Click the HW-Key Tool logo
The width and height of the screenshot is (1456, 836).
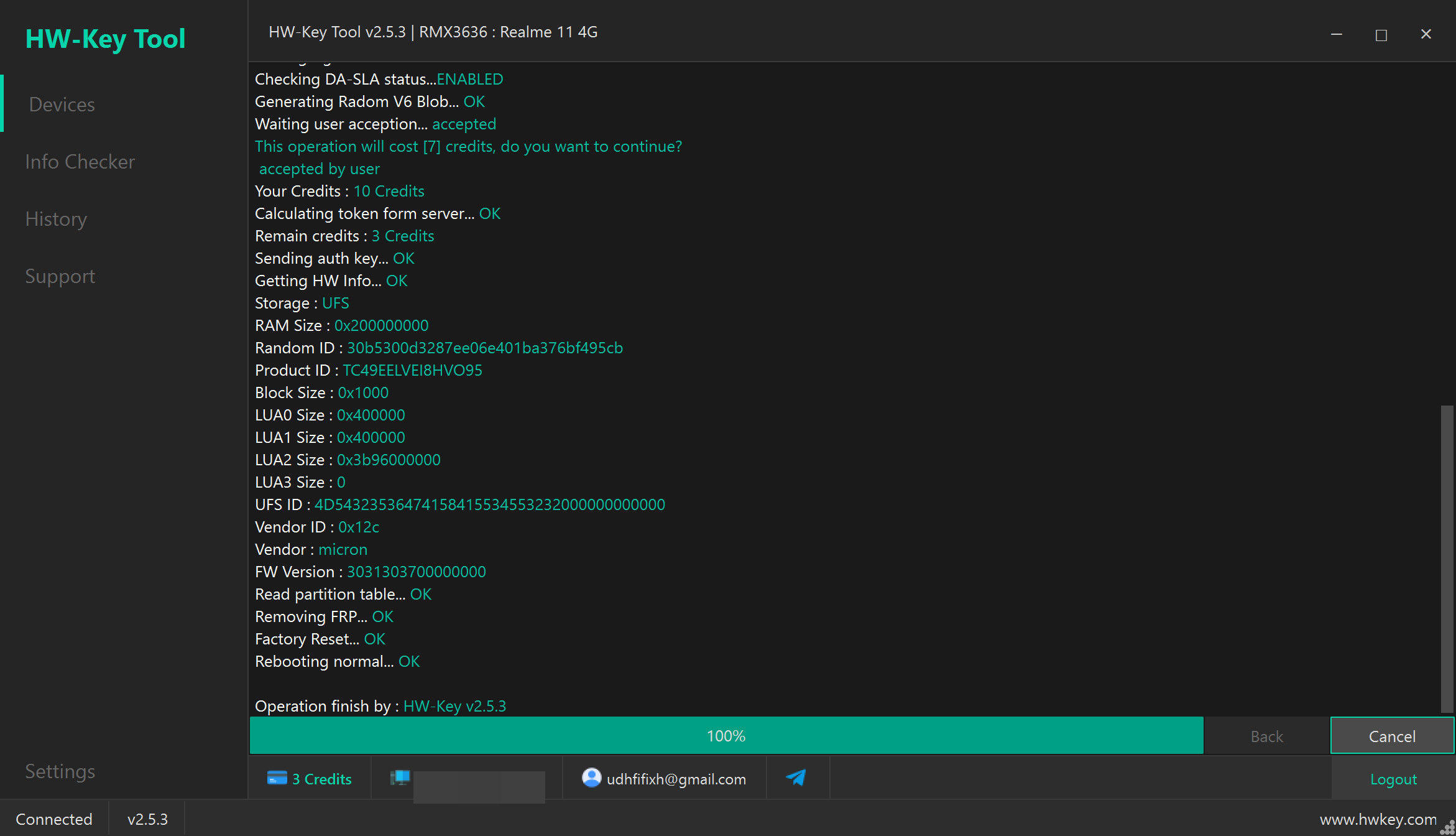[105, 39]
